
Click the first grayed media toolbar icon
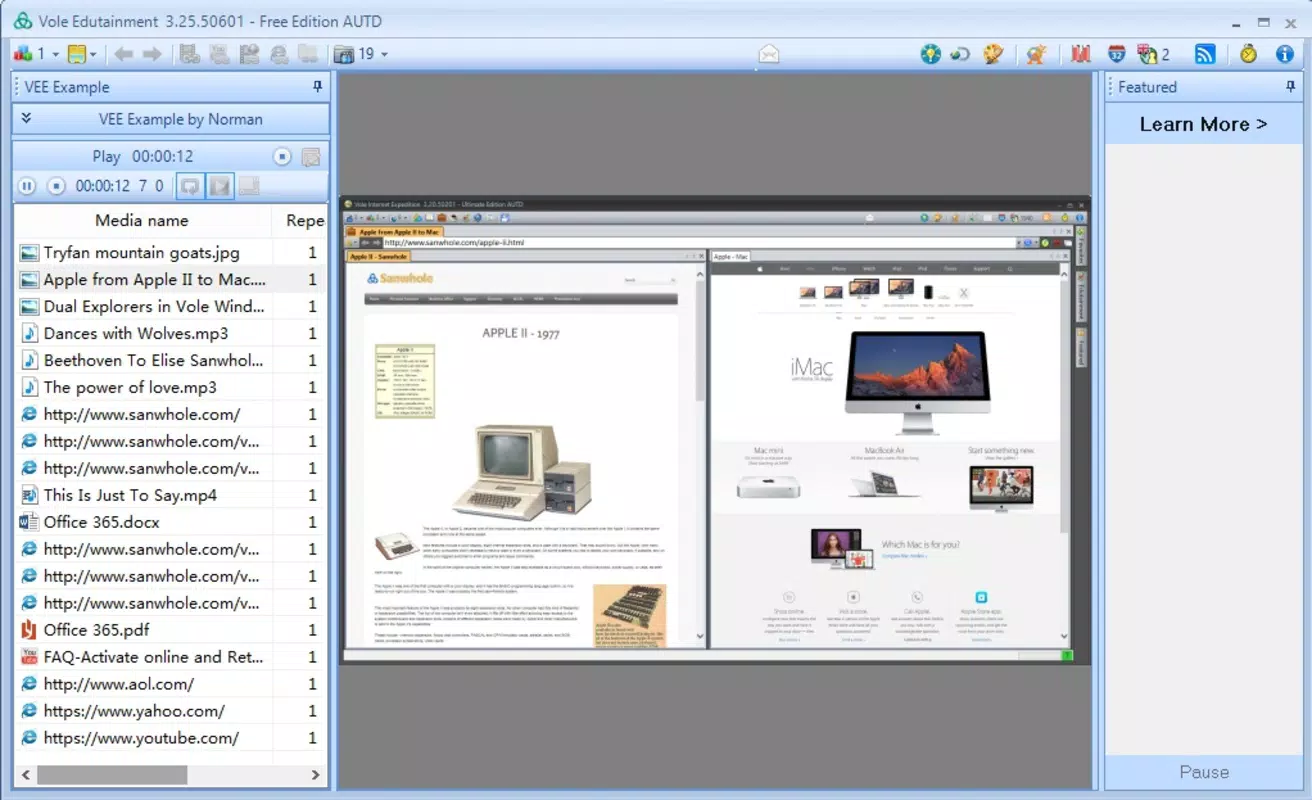[189, 54]
